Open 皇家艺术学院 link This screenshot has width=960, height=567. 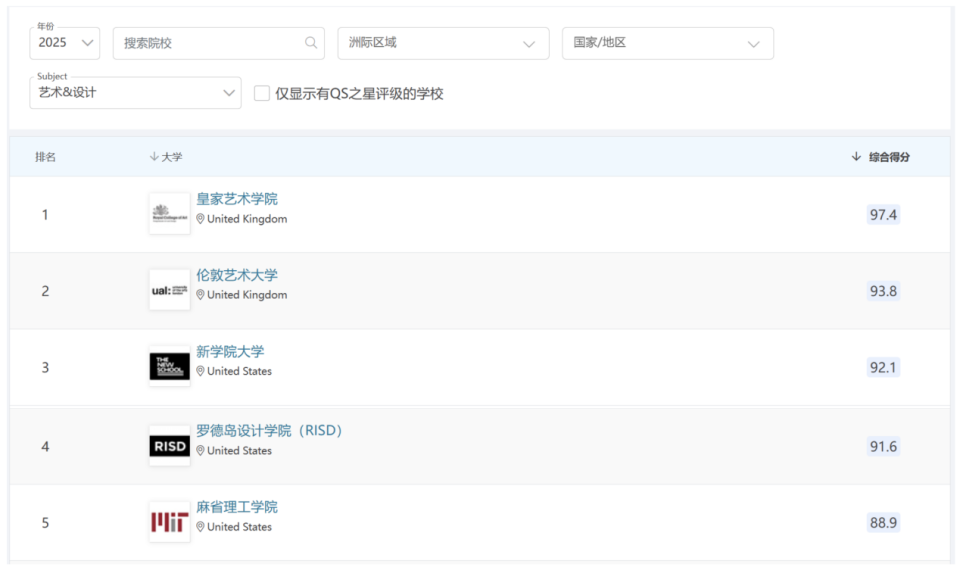(x=237, y=199)
